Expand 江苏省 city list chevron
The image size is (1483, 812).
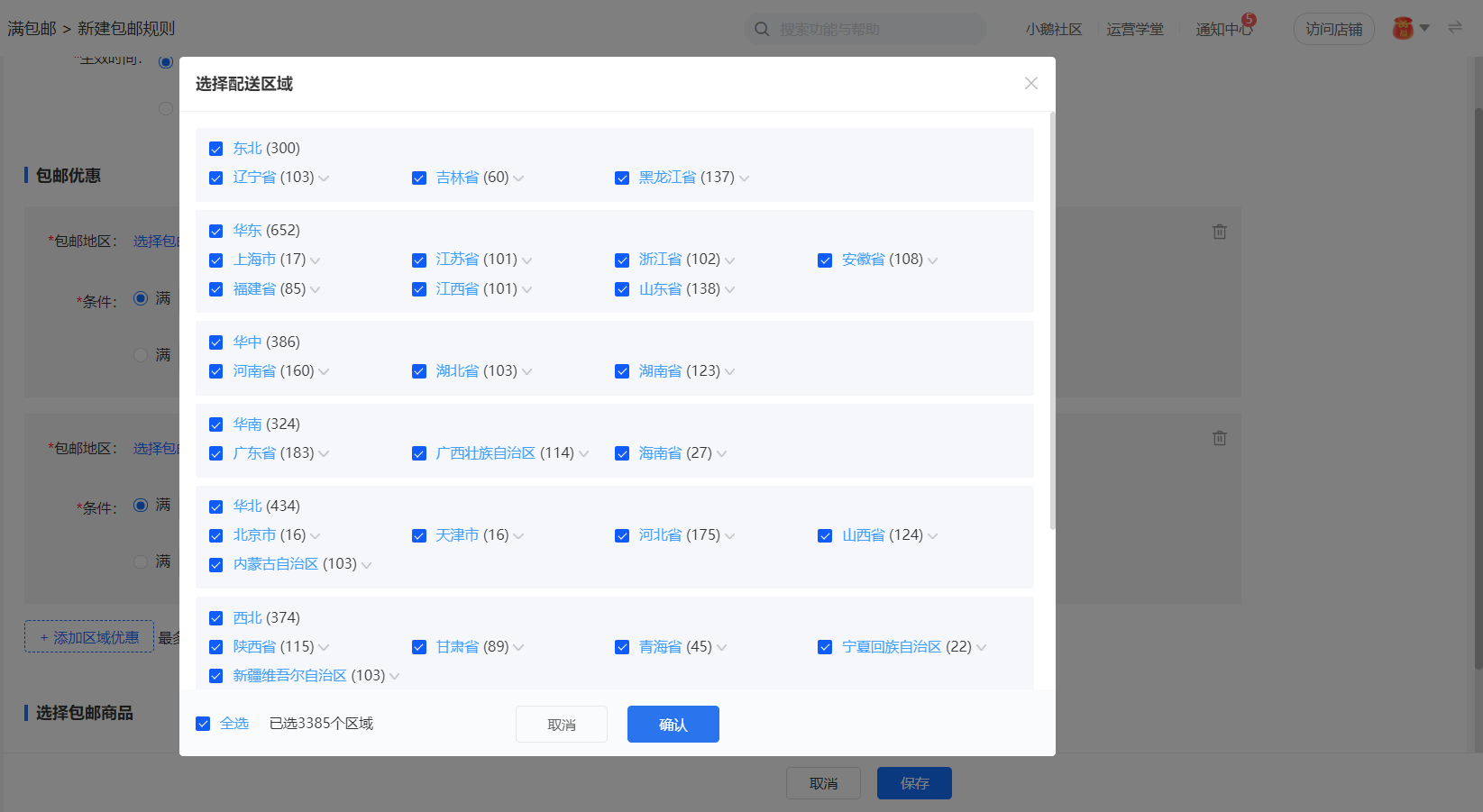pos(526,260)
